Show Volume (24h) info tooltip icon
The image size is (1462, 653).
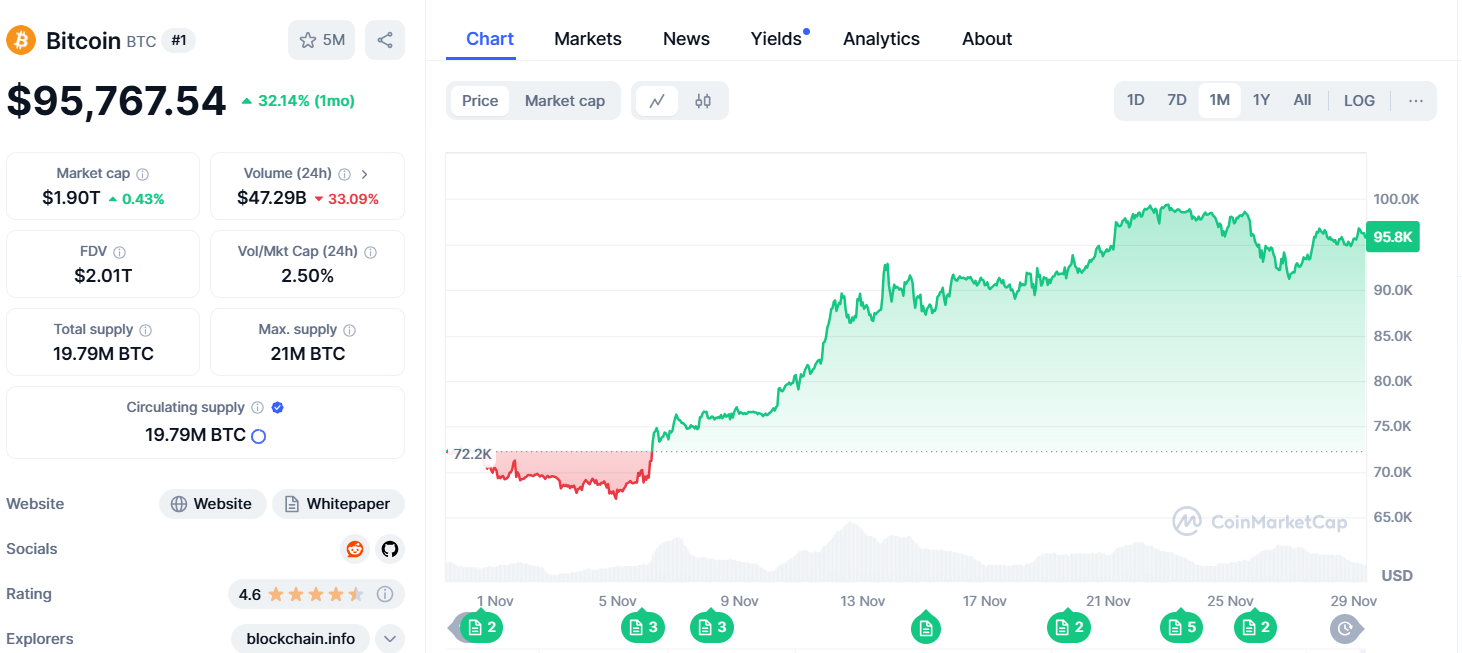(344, 174)
